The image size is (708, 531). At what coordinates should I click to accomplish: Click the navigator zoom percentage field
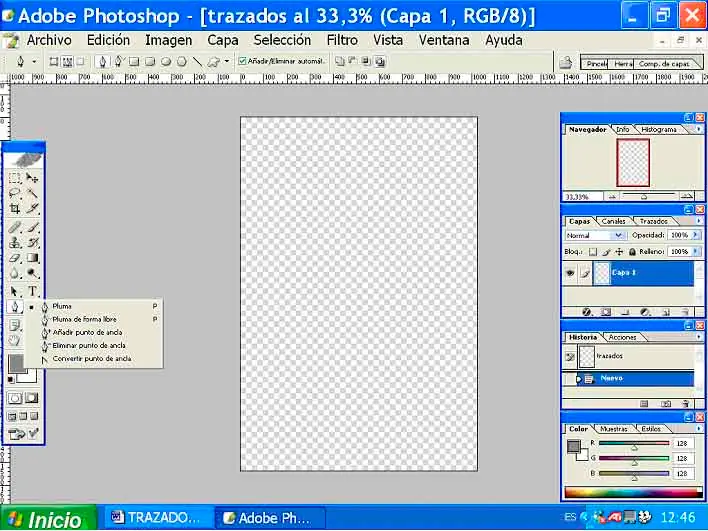pos(582,197)
